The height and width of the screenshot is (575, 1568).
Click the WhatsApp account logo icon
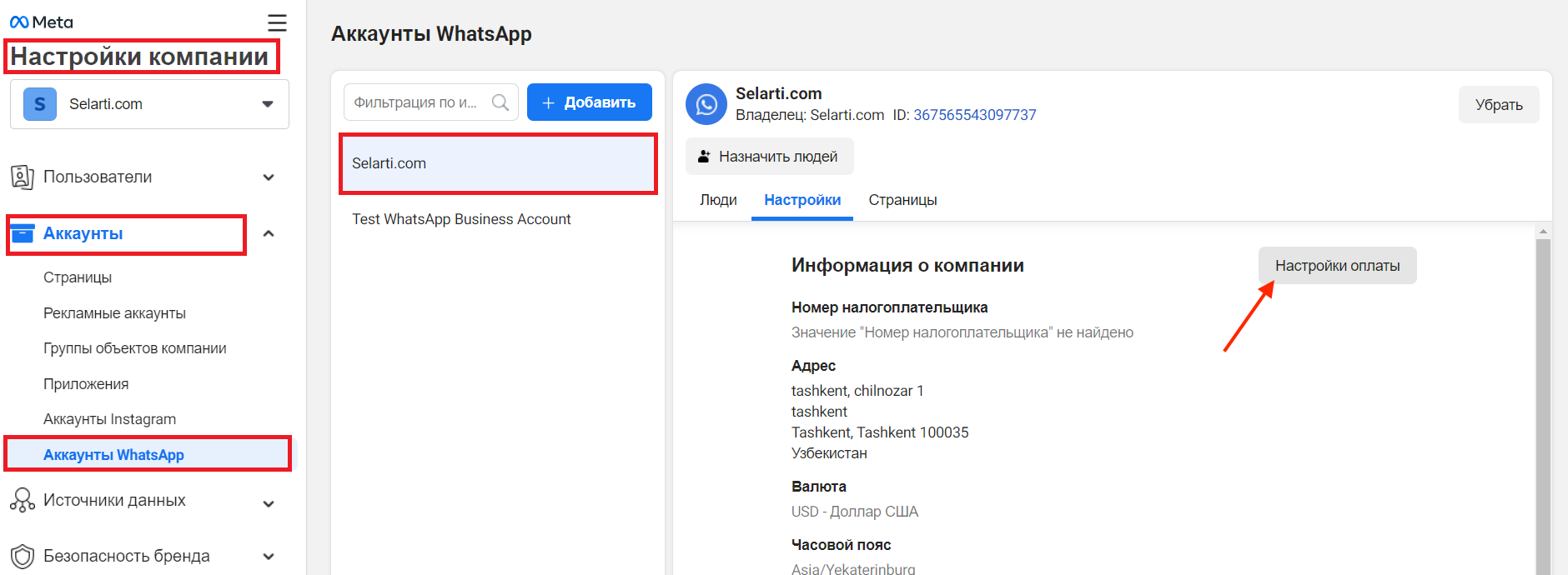[x=706, y=104]
